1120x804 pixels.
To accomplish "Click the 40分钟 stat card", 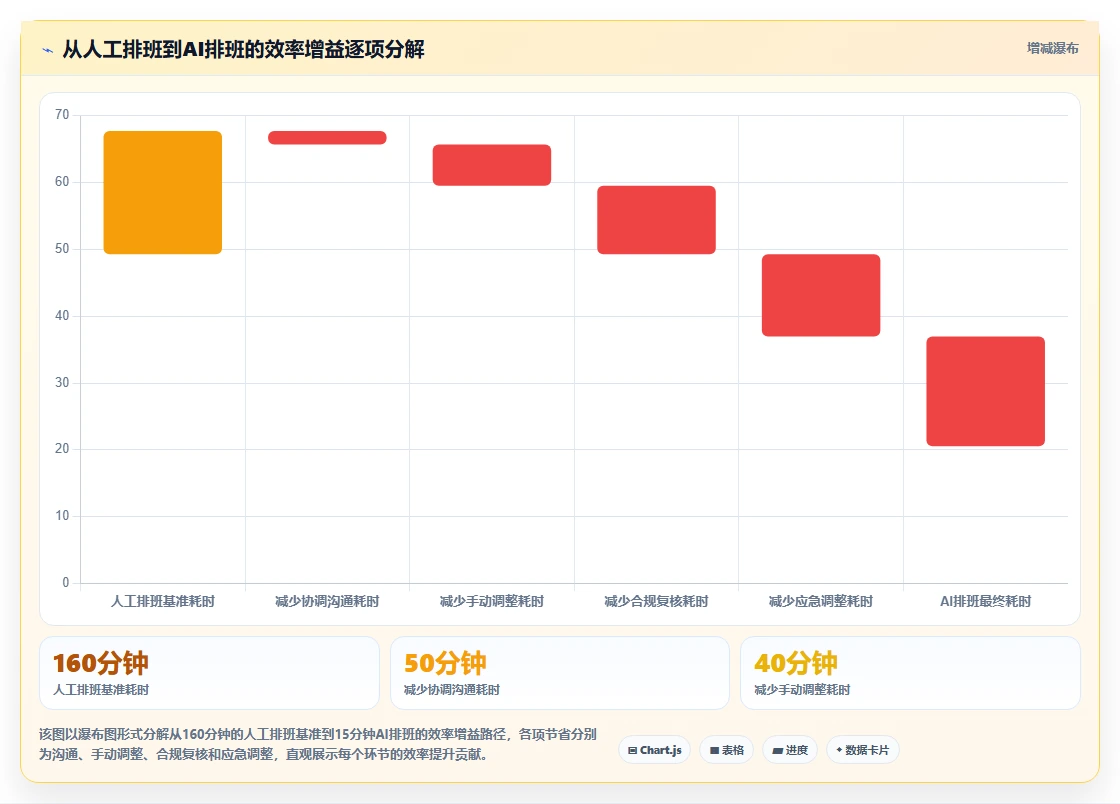I will point(911,673).
